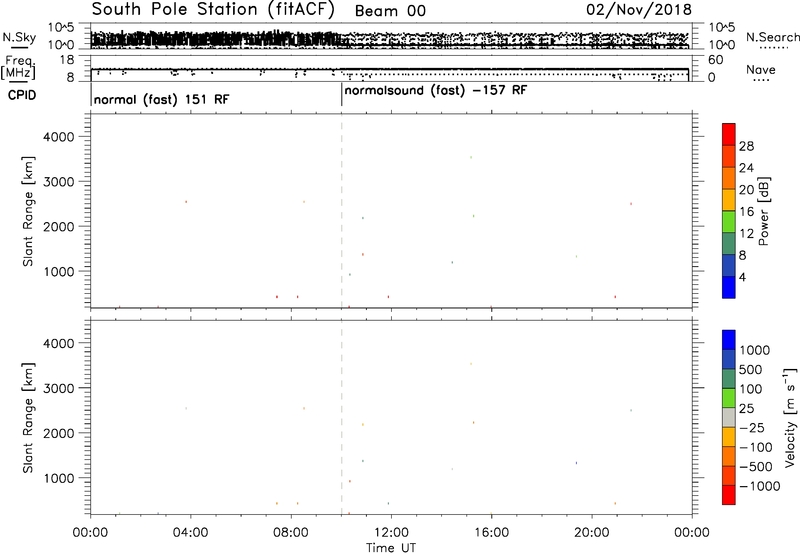
Task: Click the '-1000' Velocity colorbar label
Action: pos(760,486)
